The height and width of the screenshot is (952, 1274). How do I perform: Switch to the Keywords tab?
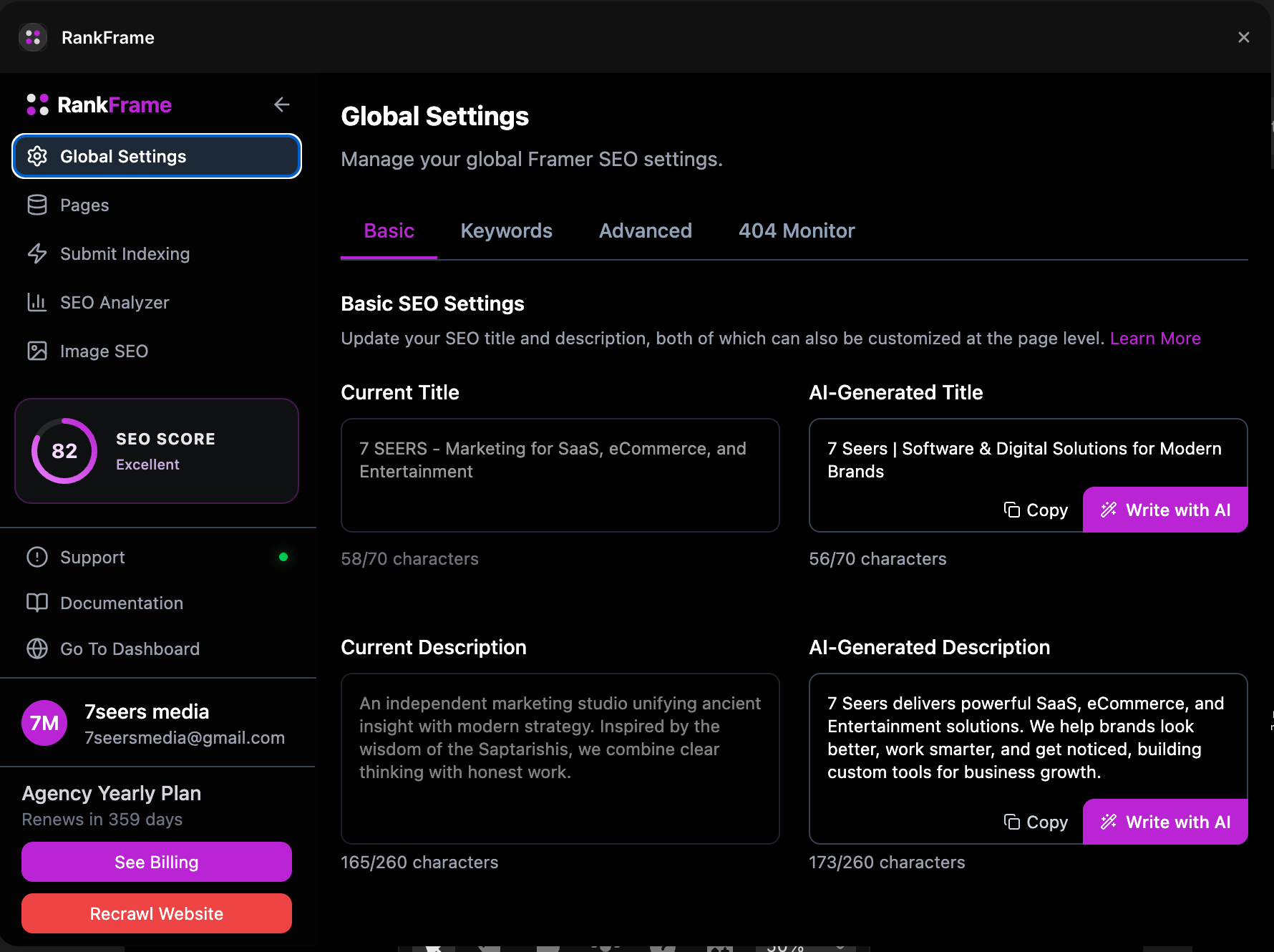(x=506, y=230)
